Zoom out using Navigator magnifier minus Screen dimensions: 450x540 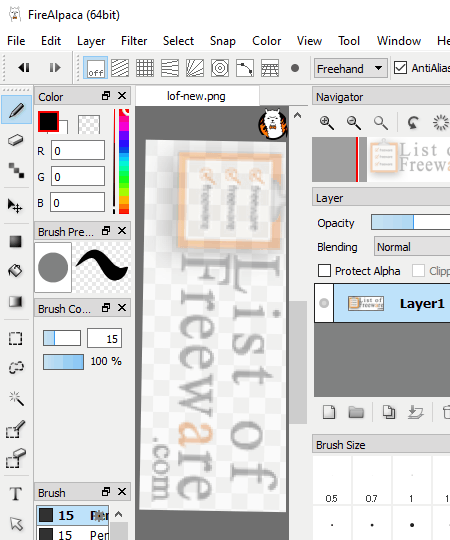354,123
